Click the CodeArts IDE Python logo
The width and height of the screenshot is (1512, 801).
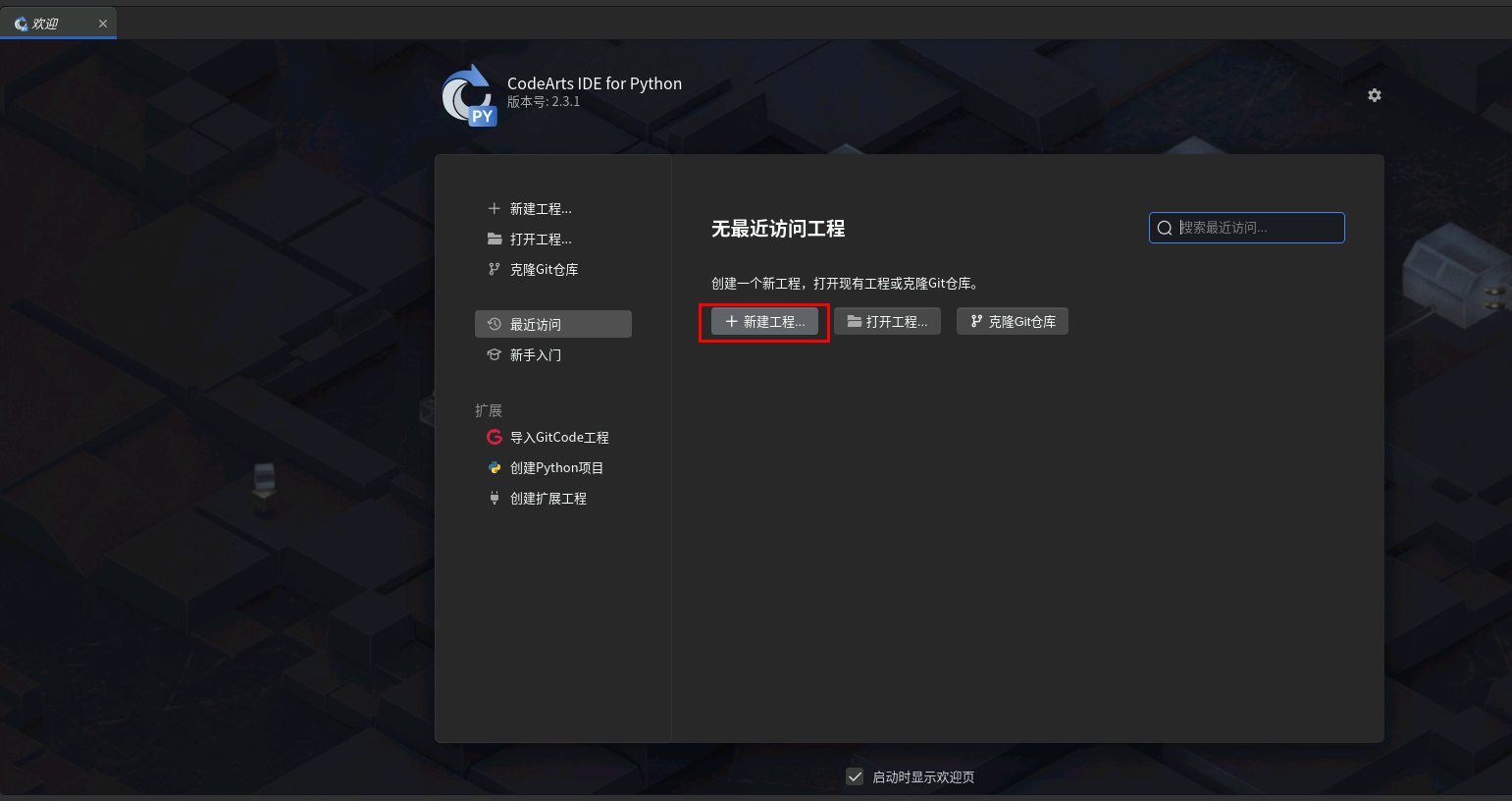(469, 95)
